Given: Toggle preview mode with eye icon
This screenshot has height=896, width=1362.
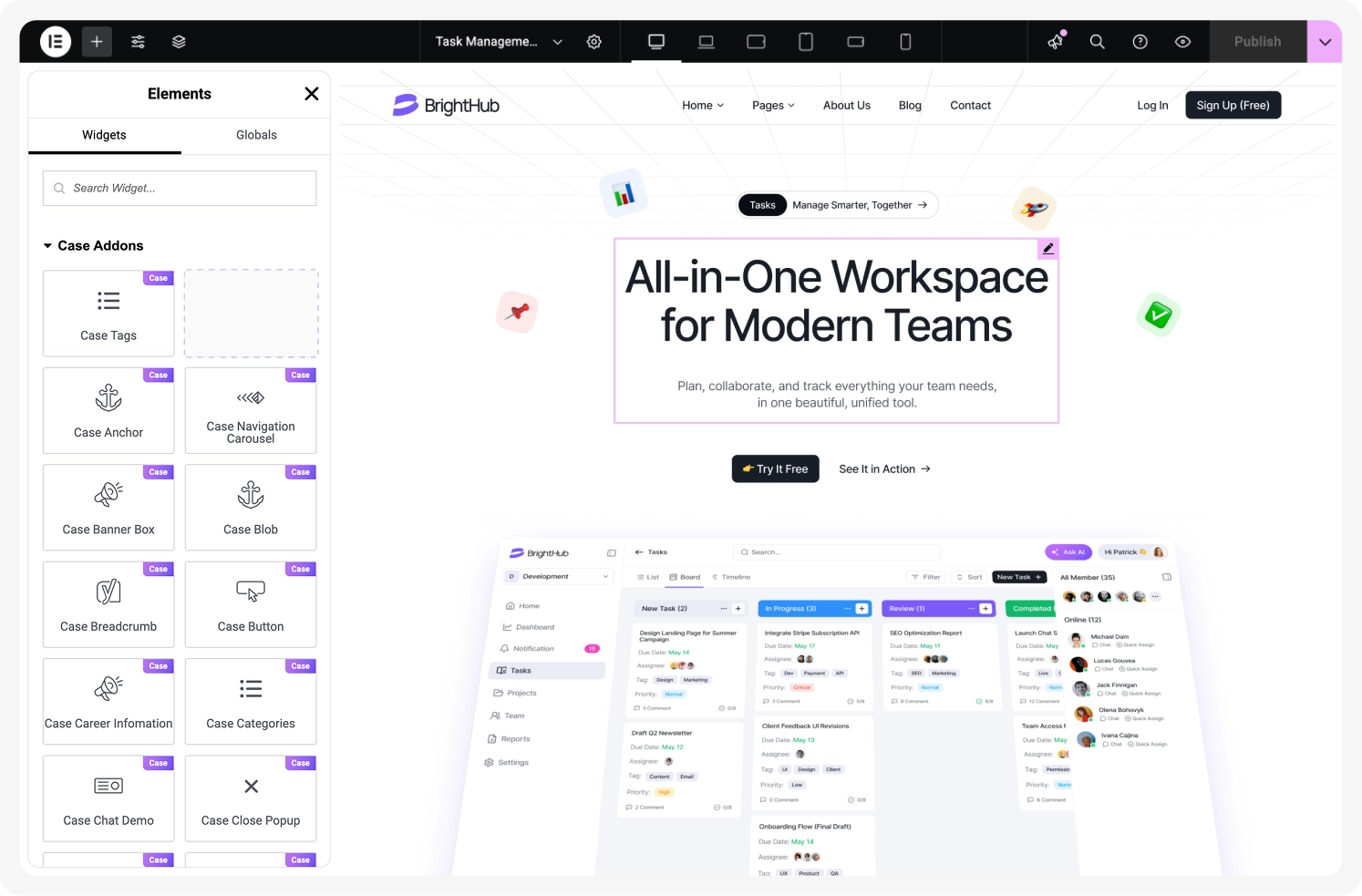Looking at the screenshot, I should [1182, 42].
